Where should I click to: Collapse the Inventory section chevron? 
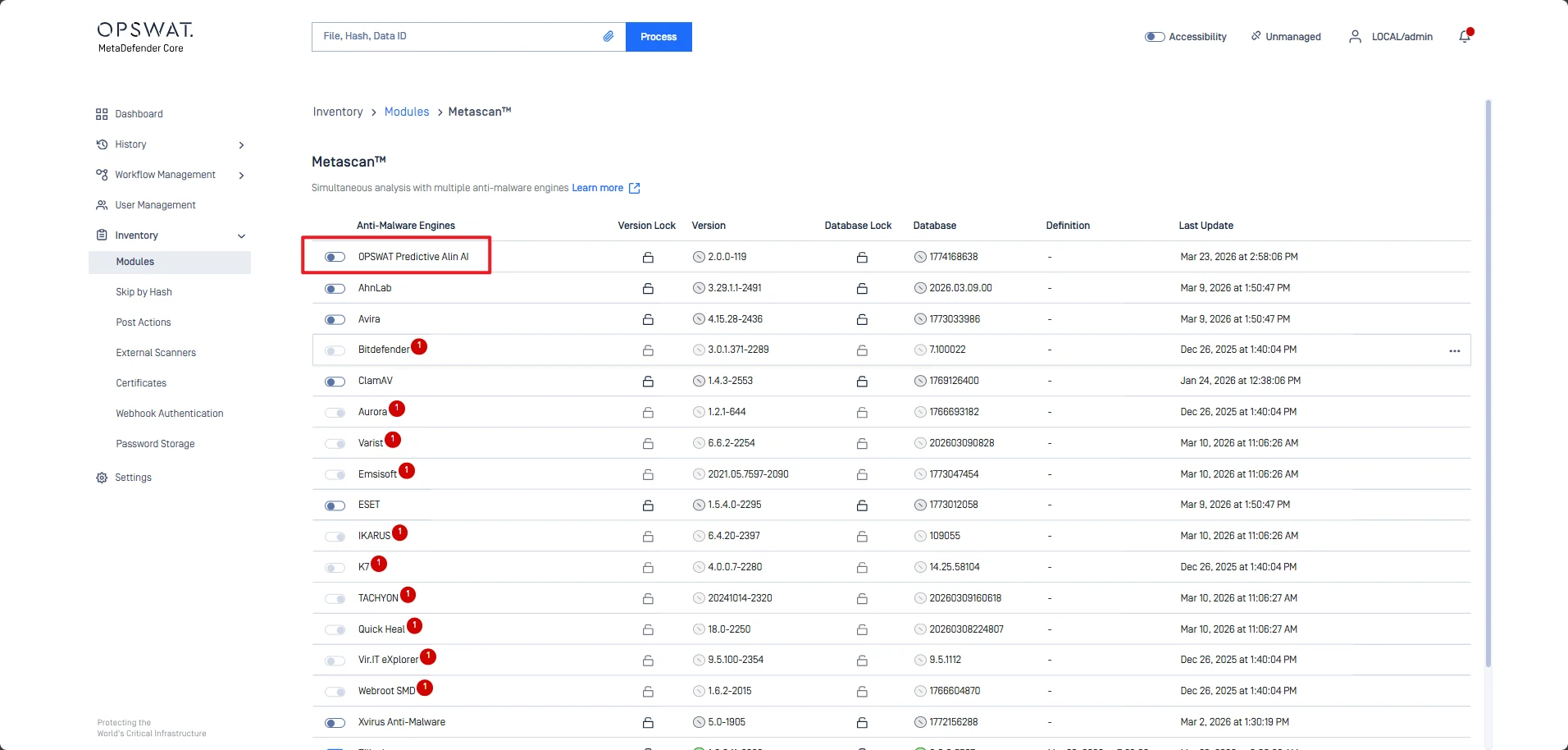click(x=241, y=236)
